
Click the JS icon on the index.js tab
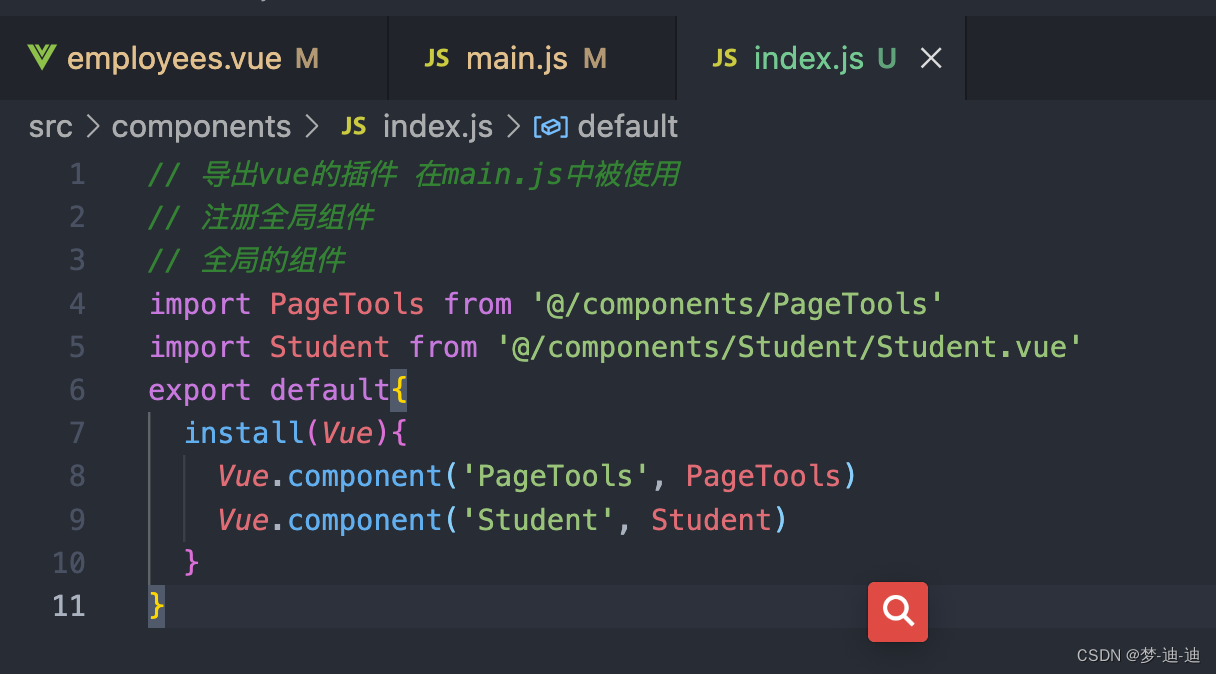pyautogui.click(x=725, y=58)
